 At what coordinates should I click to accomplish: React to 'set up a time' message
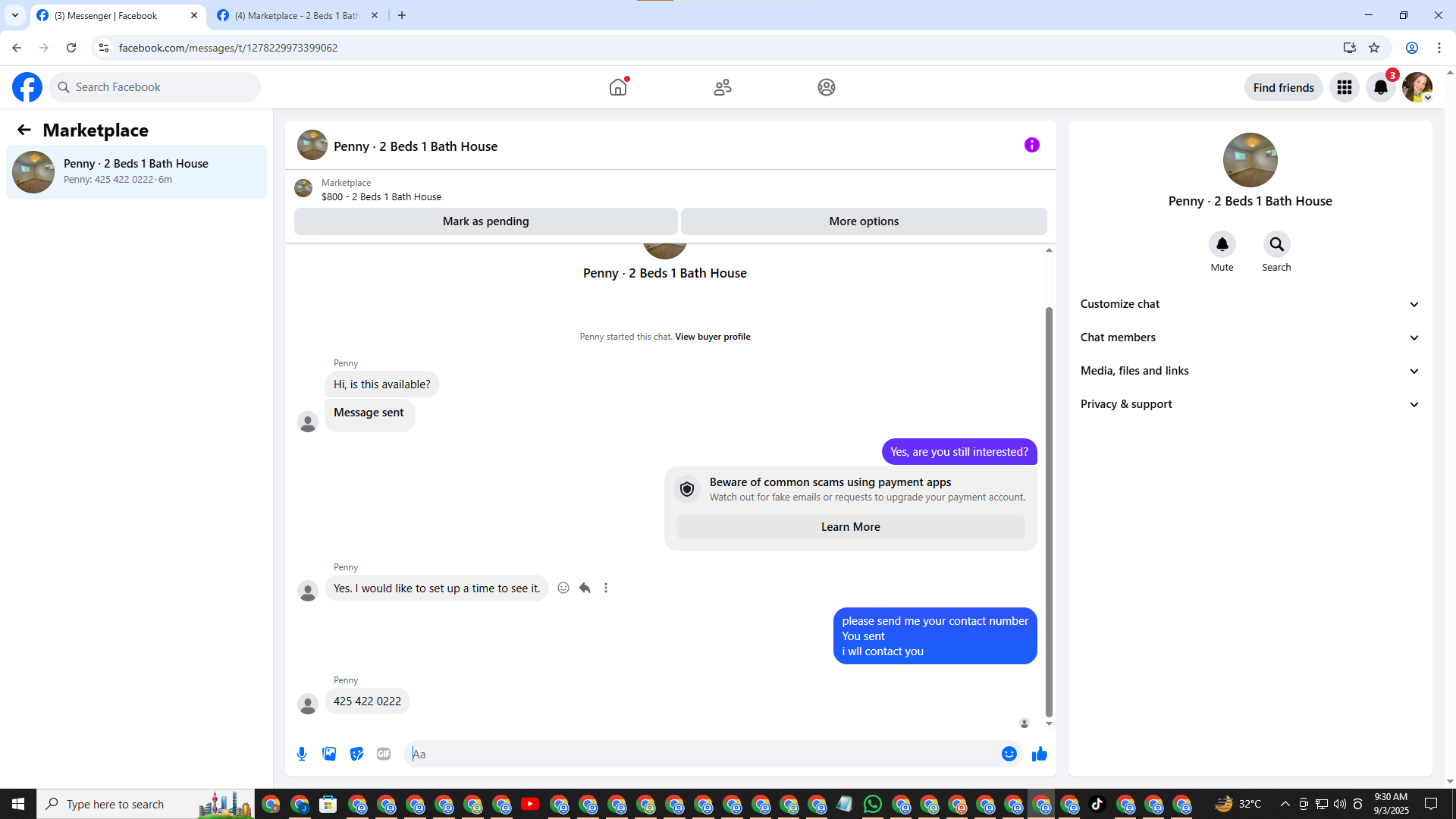tap(563, 588)
